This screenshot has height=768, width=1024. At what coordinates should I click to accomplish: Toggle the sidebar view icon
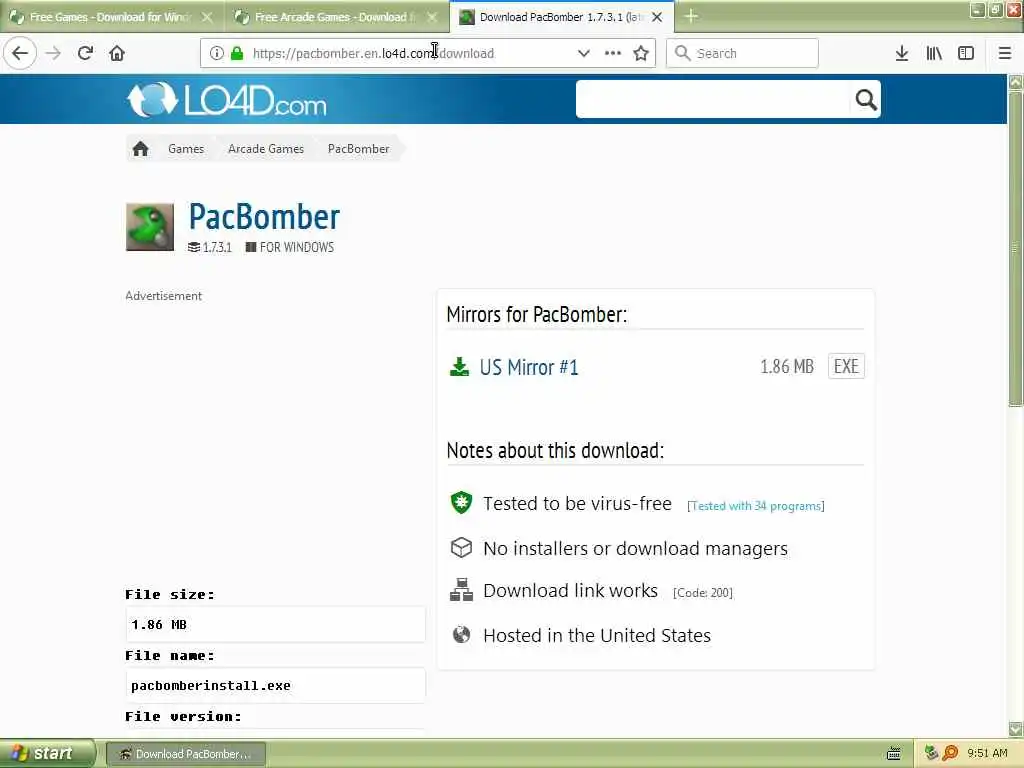coord(966,53)
